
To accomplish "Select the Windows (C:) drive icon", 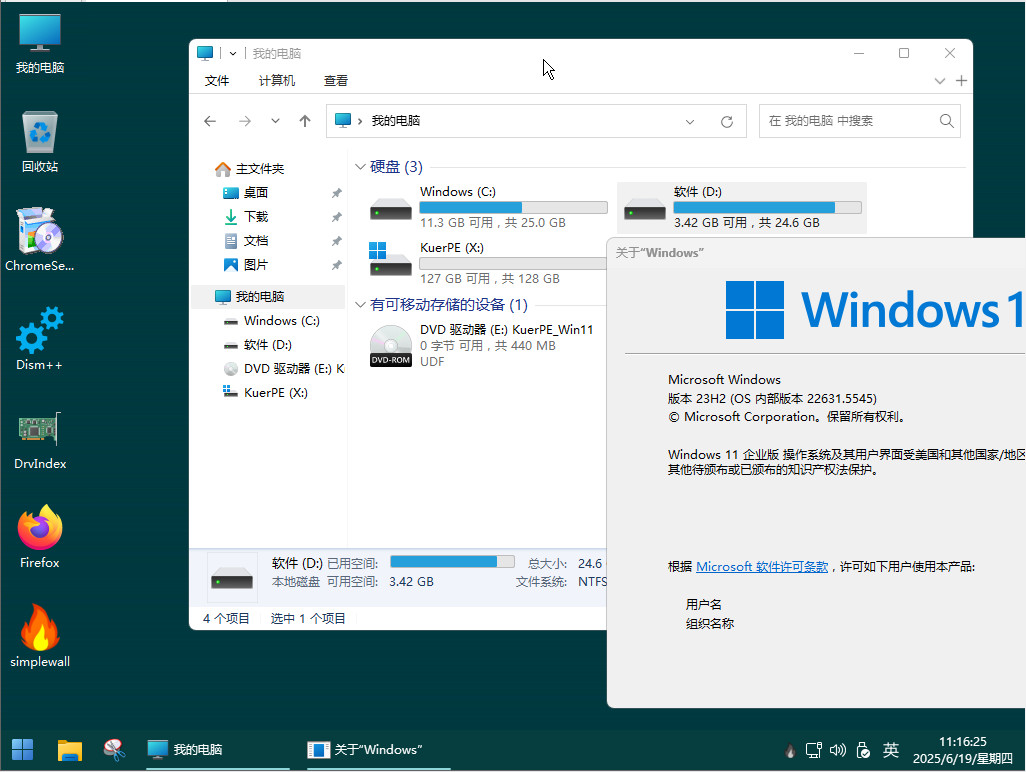I will click(x=391, y=209).
